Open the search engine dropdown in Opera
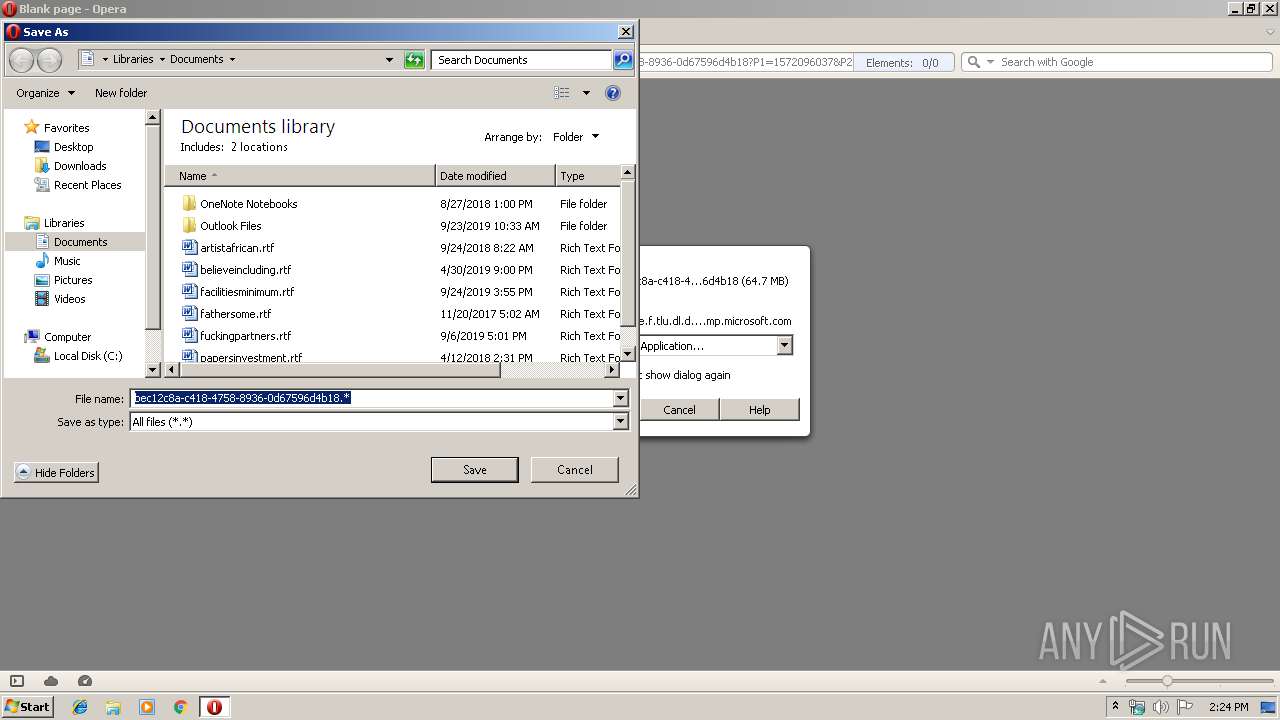1280x720 pixels. (991, 62)
